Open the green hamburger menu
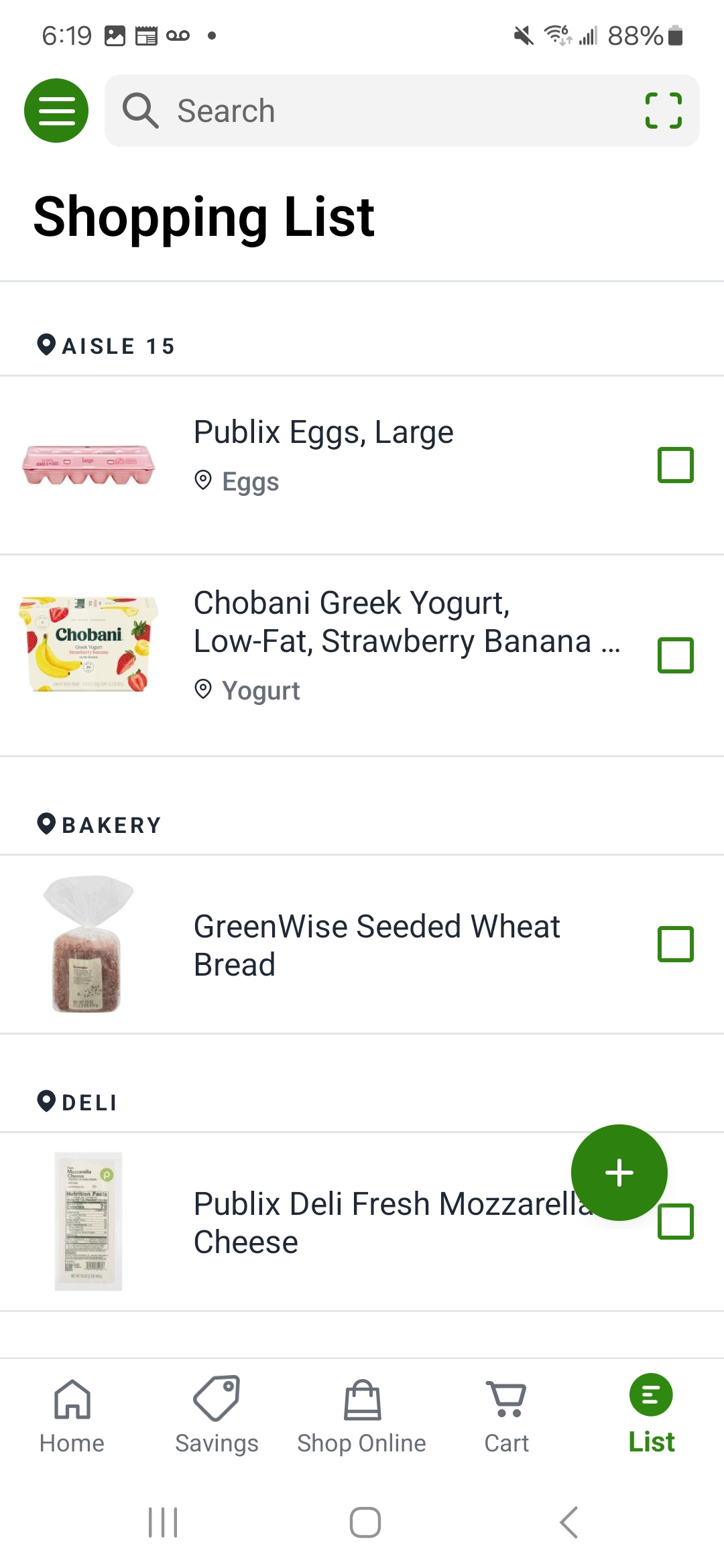 (56, 111)
